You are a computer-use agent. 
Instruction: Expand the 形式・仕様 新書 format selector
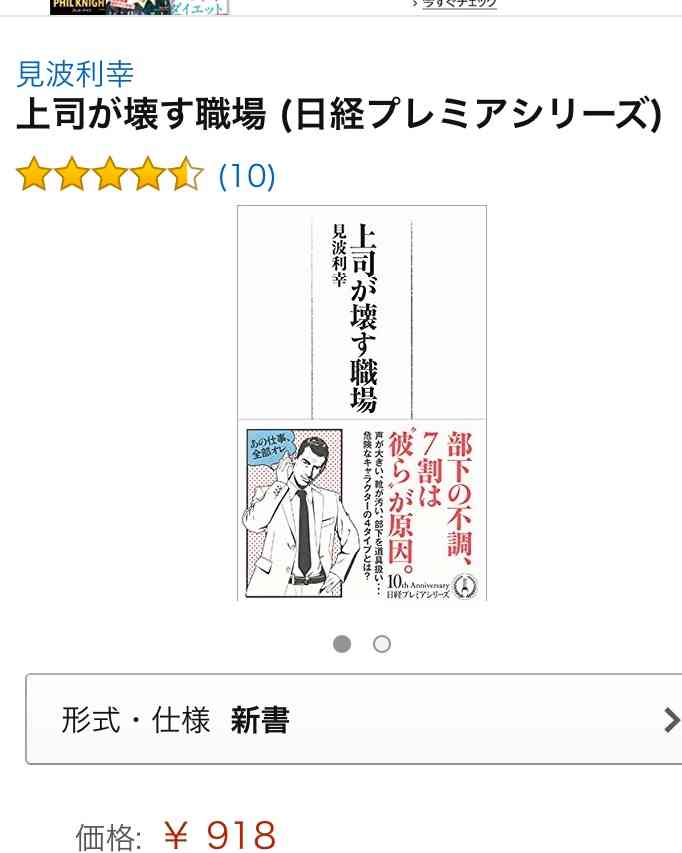[x=354, y=719]
